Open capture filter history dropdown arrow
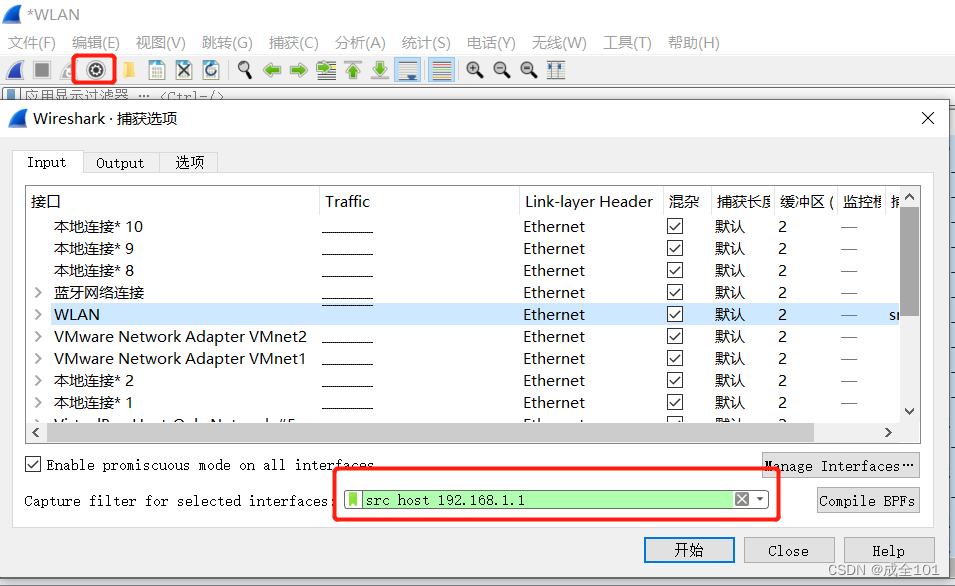 [759, 500]
